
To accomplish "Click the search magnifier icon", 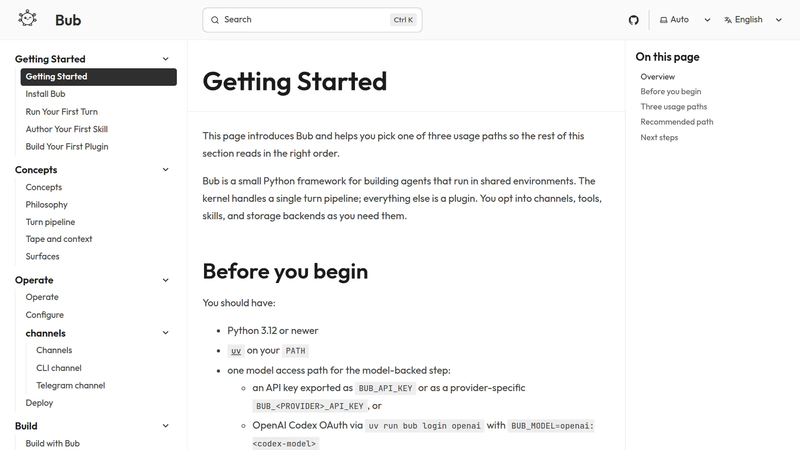I will (215, 20).
